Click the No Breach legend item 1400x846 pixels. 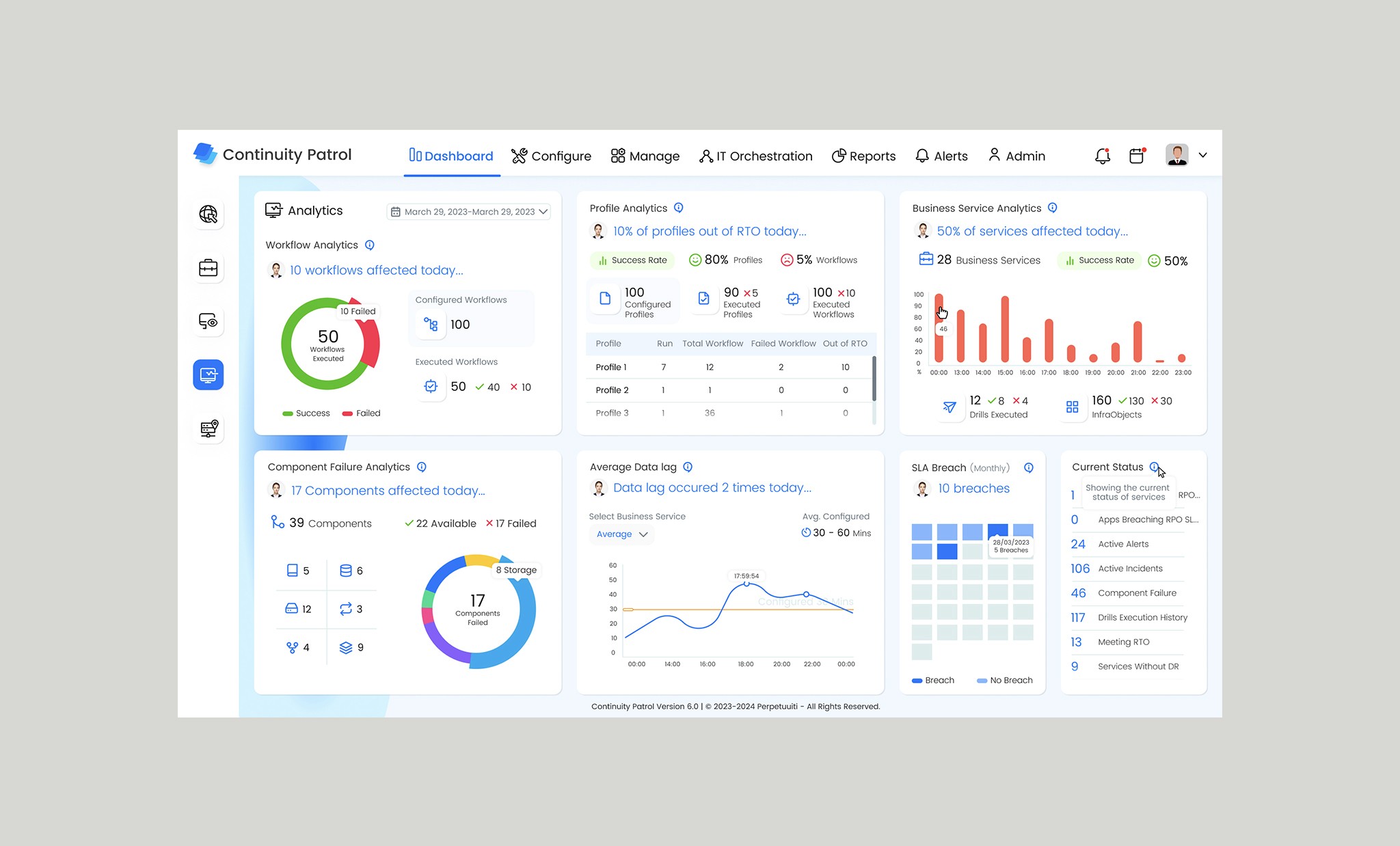[1004, 681]
